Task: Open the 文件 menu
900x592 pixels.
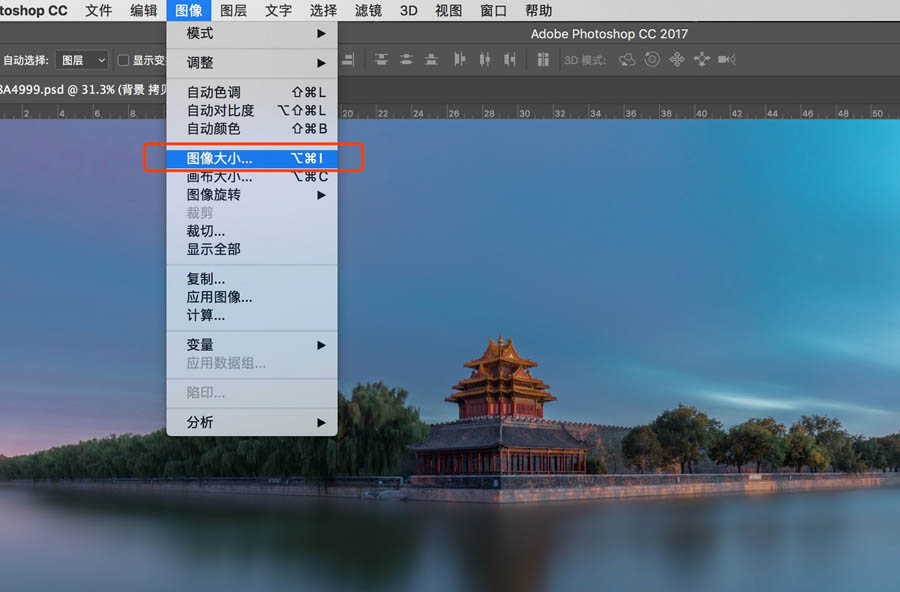Action: pos(98,10)
